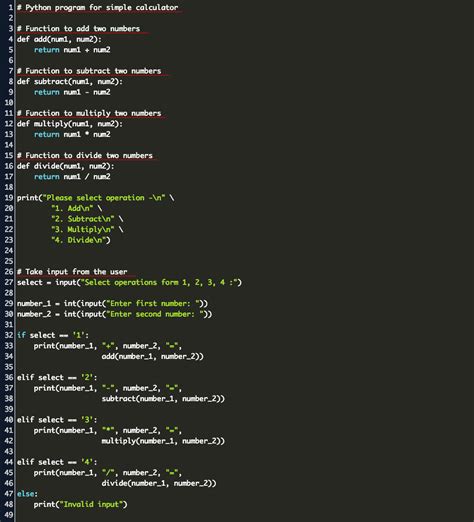Screen dimensions: 474x522
Task: Click the string "Invalid input"
Action: click(x=91, y=505)
